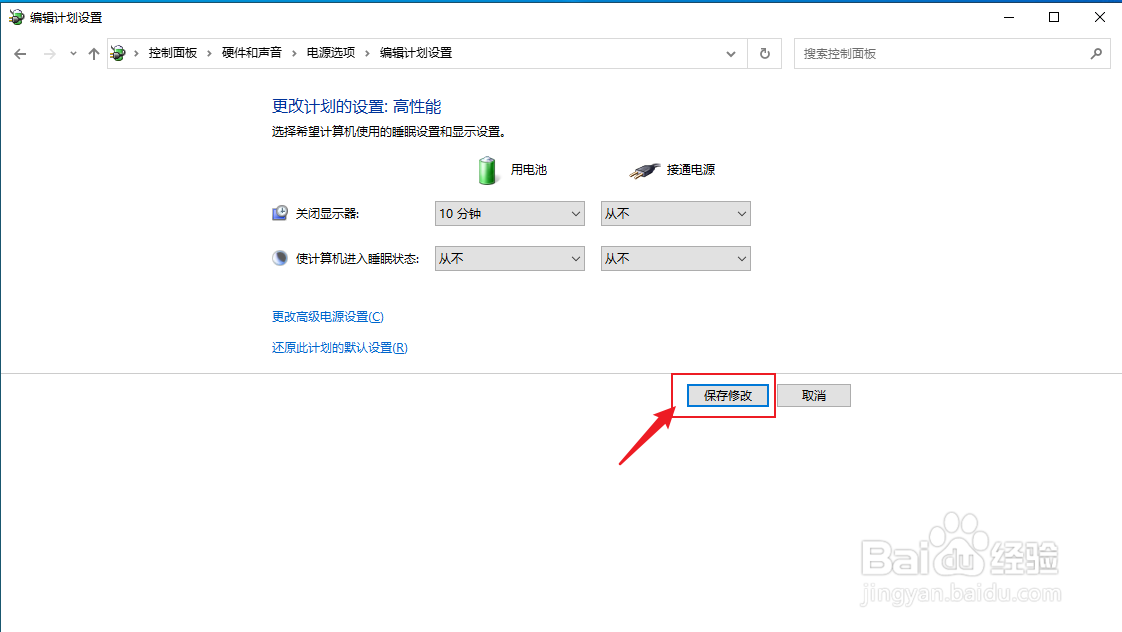
Task: Open the 从不 dropdown under 接通电源 for display
Action: click(x=675, y=213)
